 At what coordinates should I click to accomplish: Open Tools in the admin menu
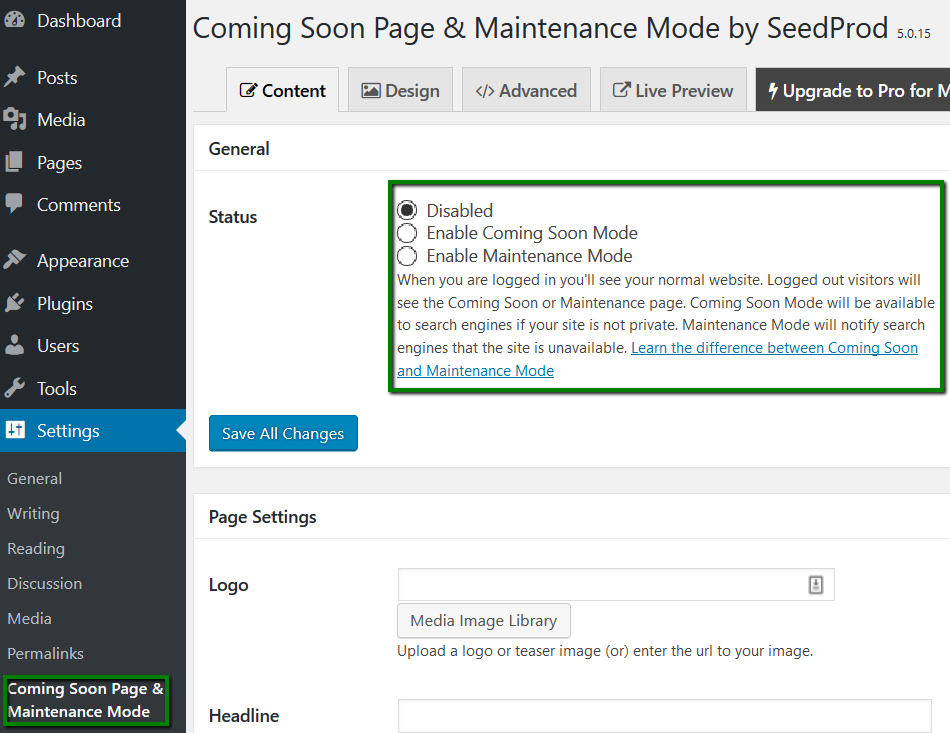pos(93,388)
